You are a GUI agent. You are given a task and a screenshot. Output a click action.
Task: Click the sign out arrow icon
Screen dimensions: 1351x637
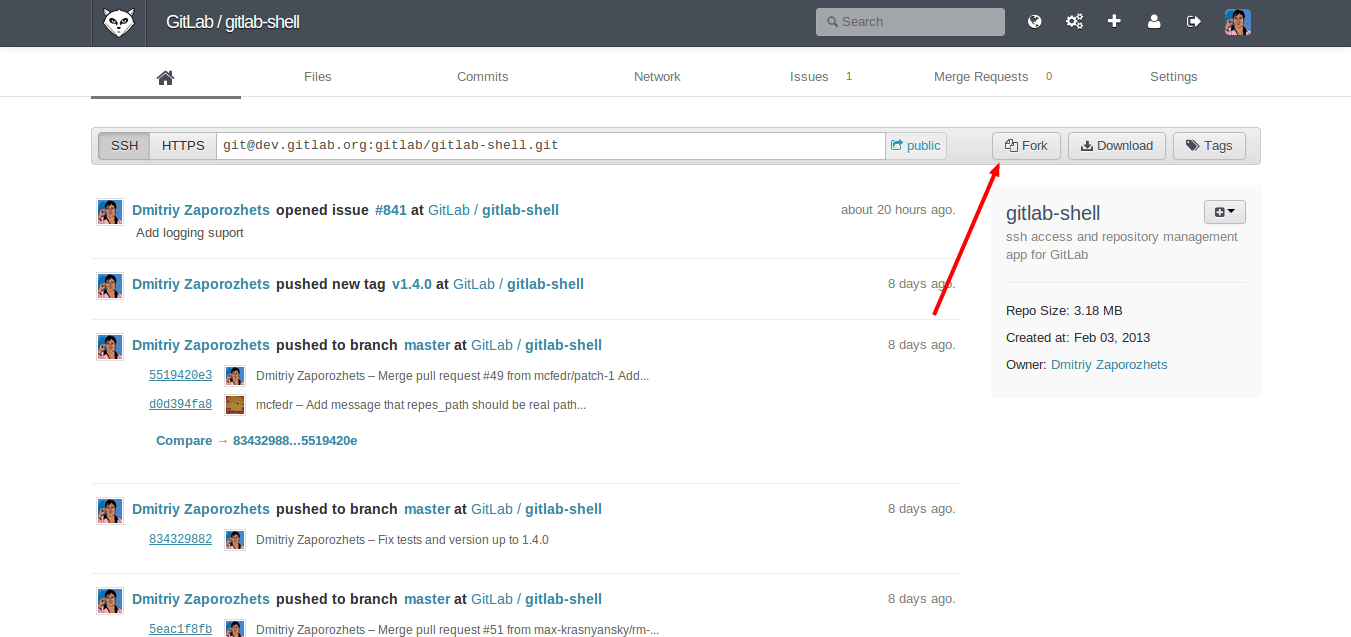(x=1193, y=21)
